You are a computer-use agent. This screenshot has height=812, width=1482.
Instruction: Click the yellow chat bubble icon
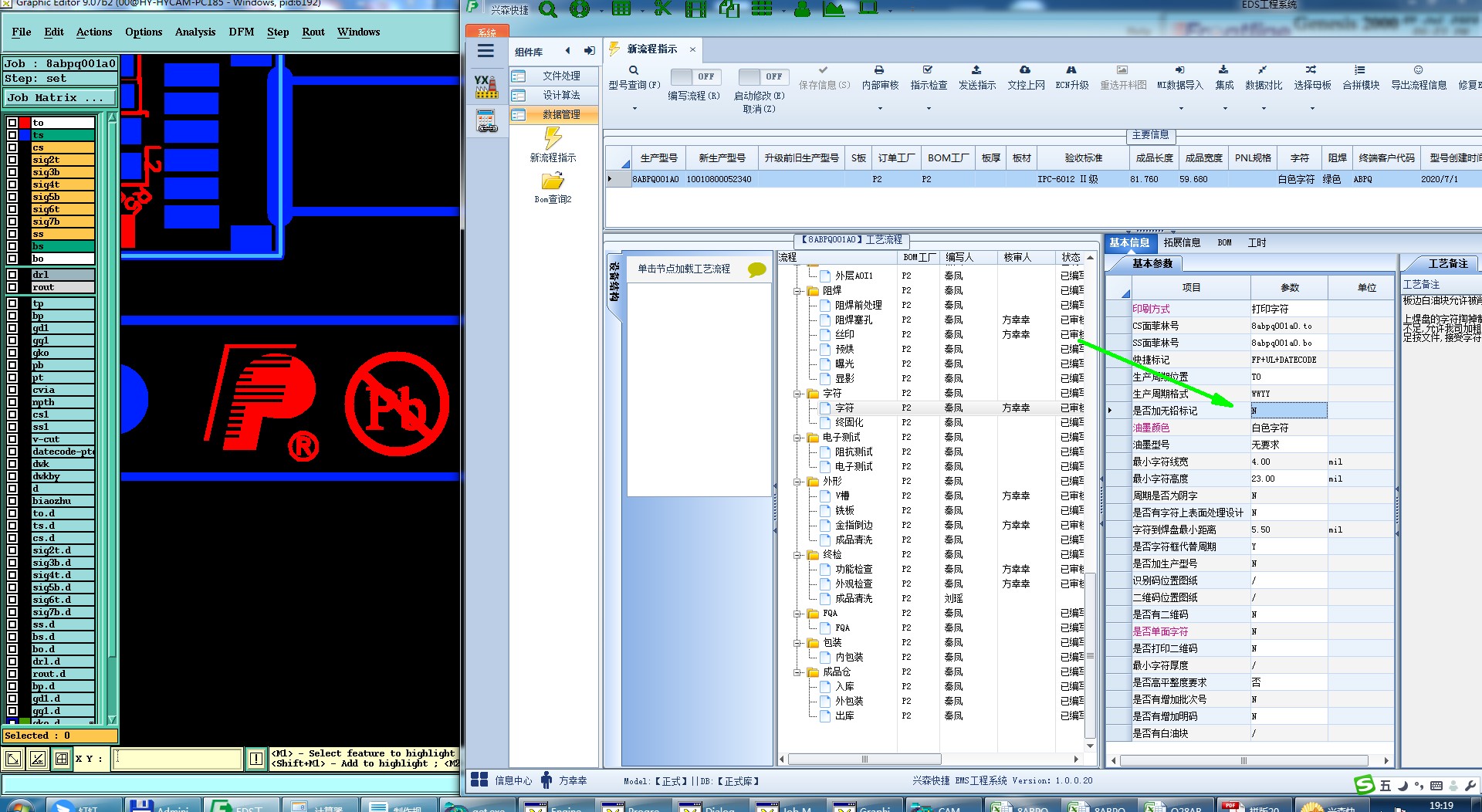[757, 269]
